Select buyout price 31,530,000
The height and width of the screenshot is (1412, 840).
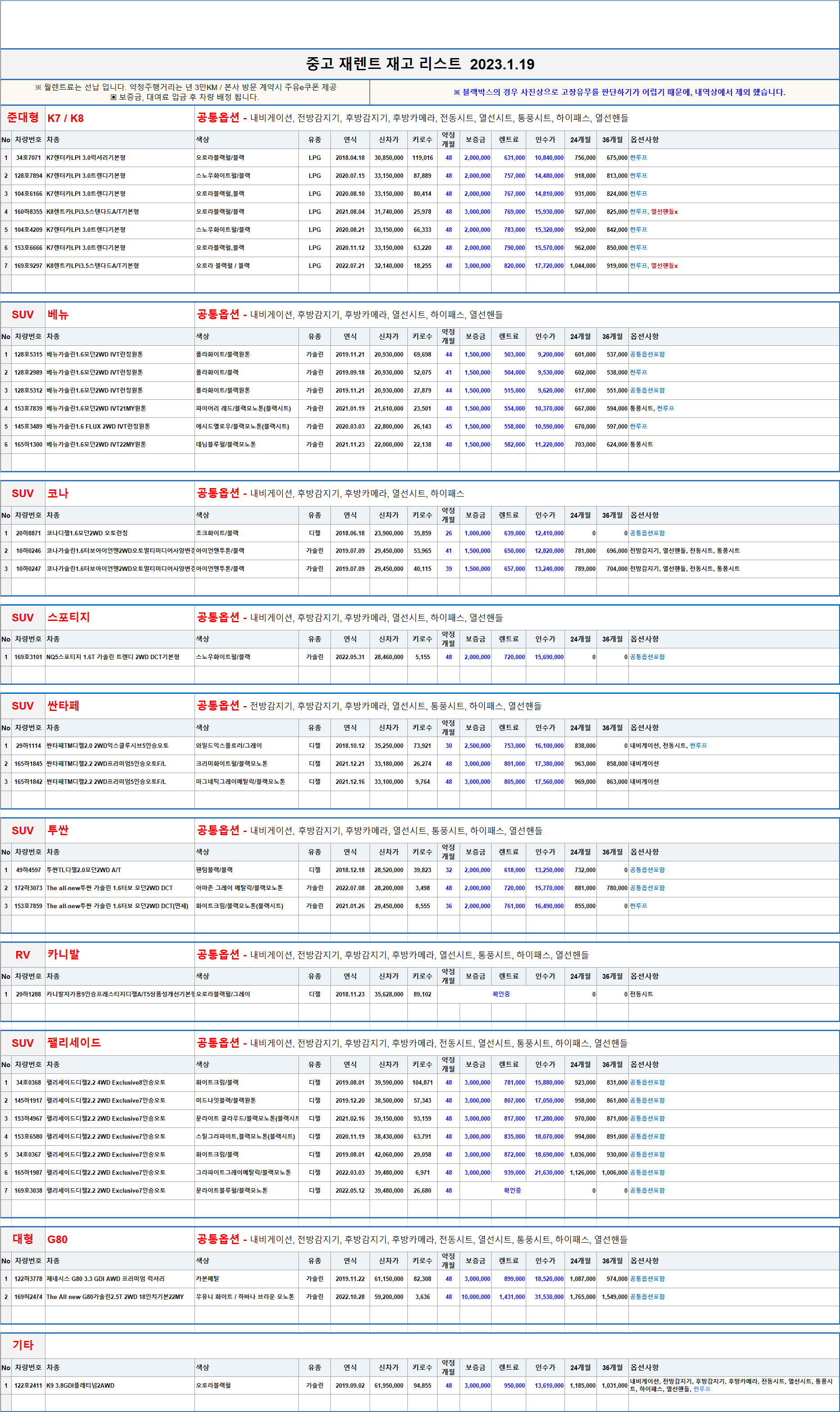pyautogui.click(x=548, y=1297)
